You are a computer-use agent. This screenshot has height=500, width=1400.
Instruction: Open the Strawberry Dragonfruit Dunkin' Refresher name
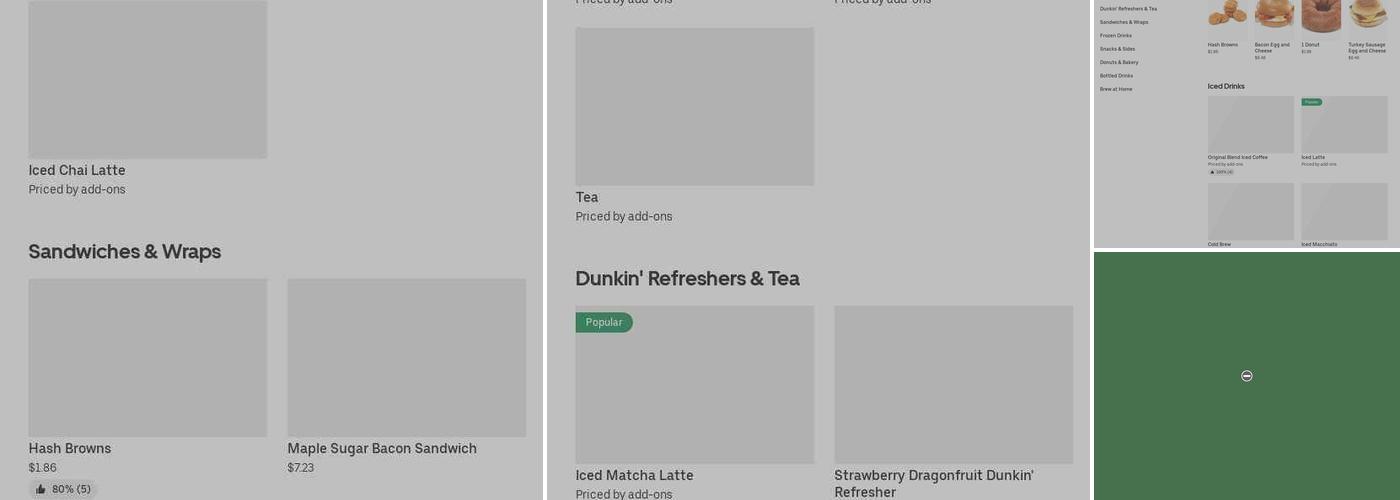934,484
